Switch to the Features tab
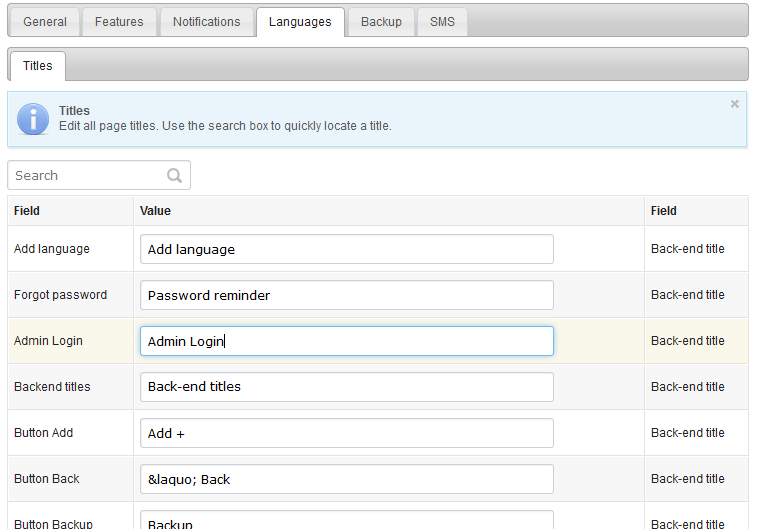The height and width of the screenshot is (529, 763). (x=119, y=22)
